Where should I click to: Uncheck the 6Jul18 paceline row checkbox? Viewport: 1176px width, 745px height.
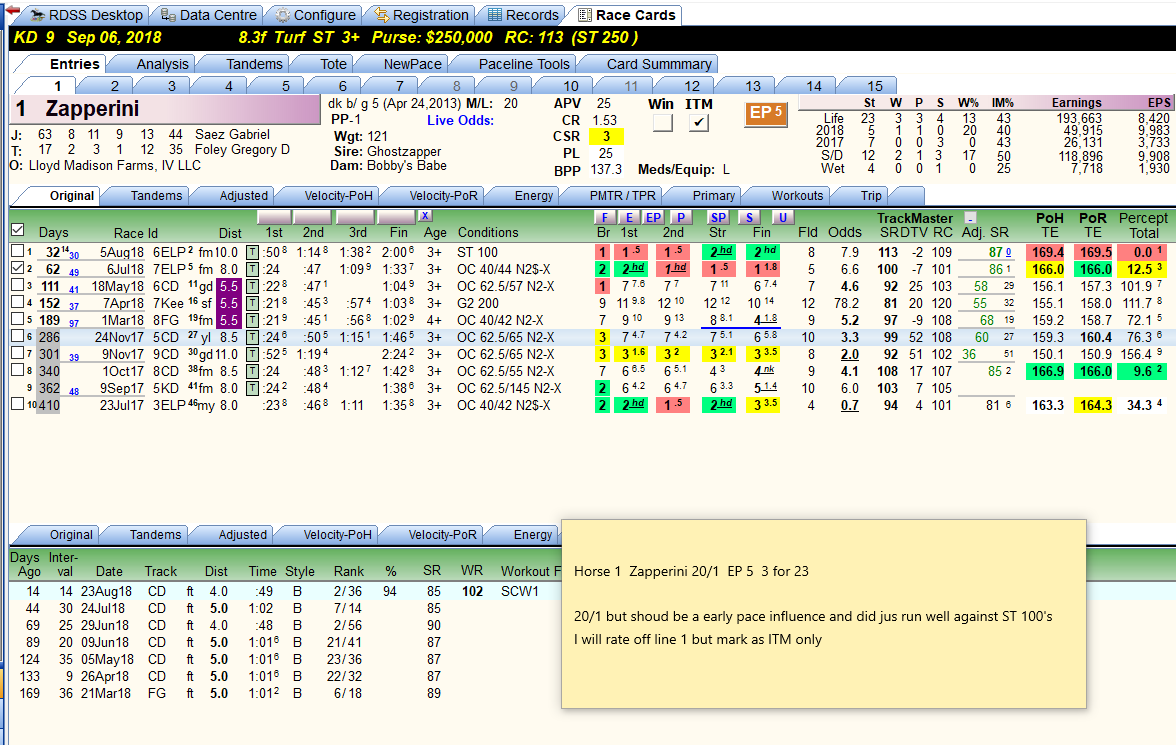[x=18, y=267]
